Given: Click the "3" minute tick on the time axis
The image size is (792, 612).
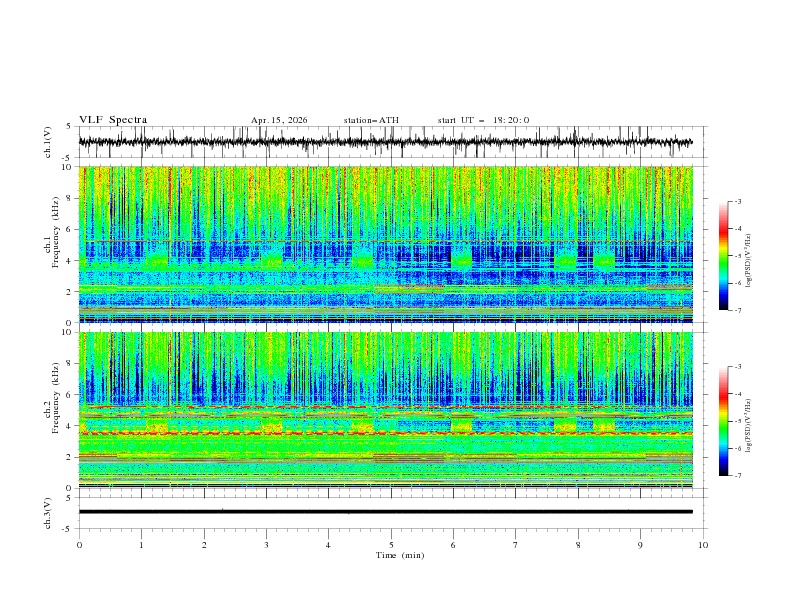Looking at the screenshot, I should [266, 545].
